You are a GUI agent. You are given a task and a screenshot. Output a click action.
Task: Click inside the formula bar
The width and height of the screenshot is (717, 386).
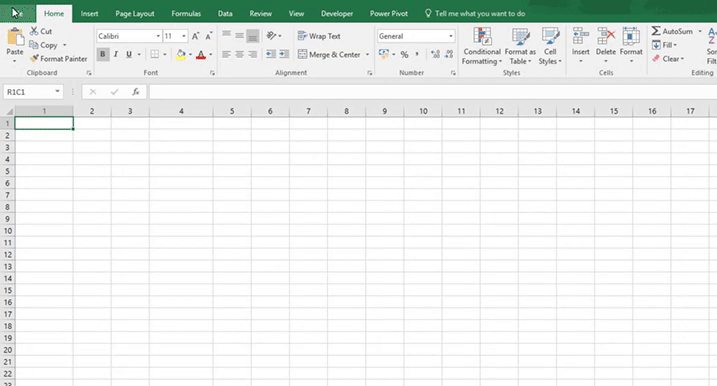(432, 92)
